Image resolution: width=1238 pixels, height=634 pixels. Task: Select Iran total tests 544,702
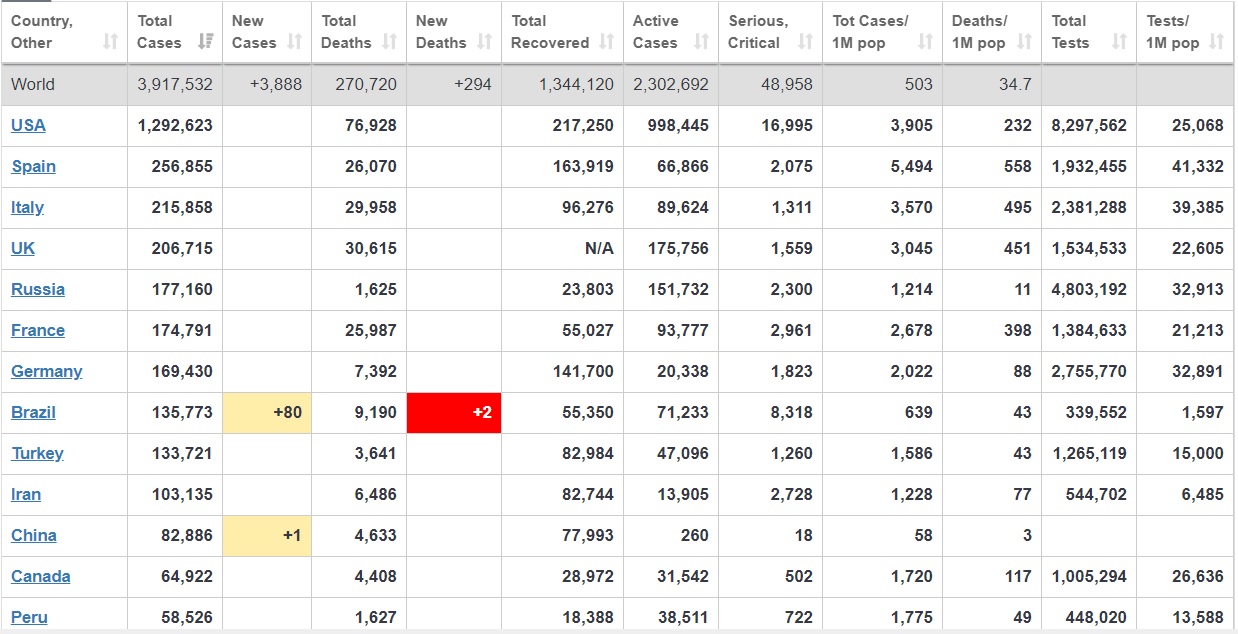point(1096,494)
